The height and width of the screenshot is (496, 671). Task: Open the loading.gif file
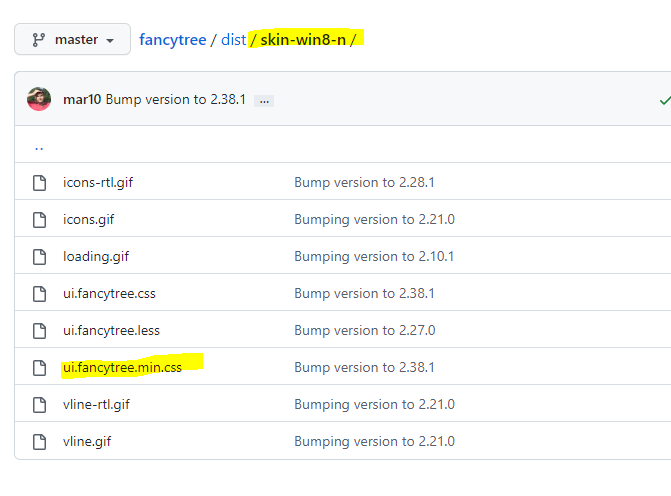click(96, 257)
